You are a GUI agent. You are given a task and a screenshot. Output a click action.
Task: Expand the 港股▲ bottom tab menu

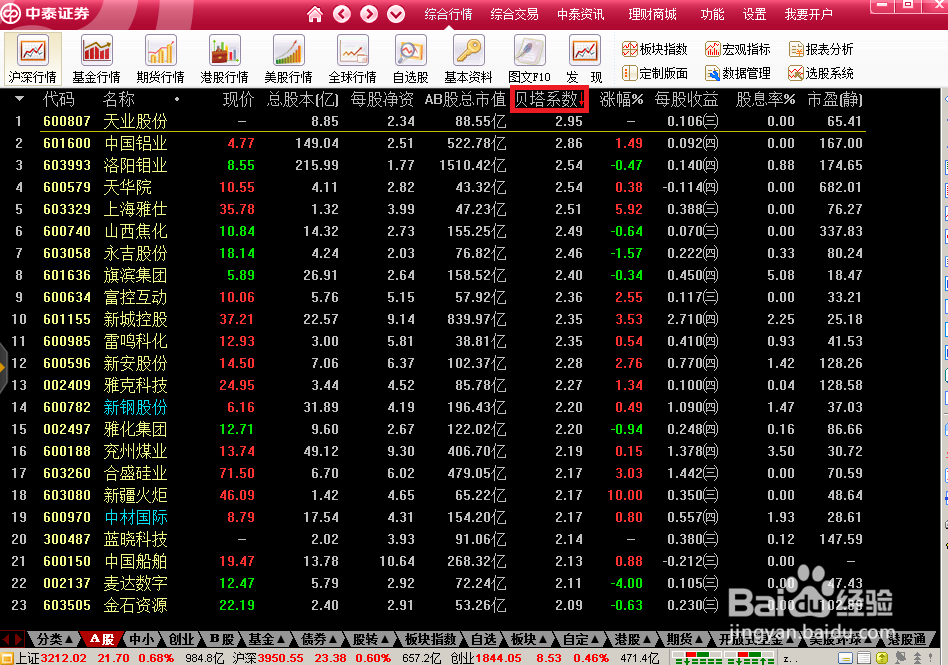pos(633,639)
